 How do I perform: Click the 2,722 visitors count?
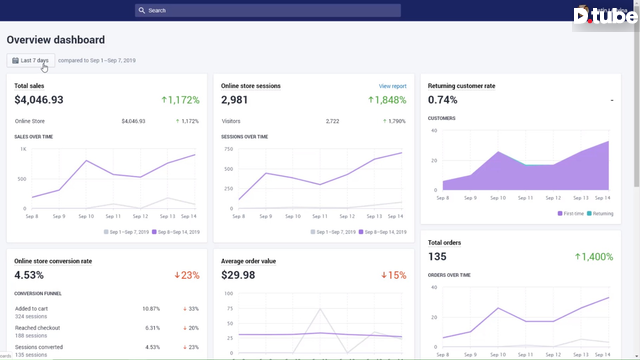[332, 121]
